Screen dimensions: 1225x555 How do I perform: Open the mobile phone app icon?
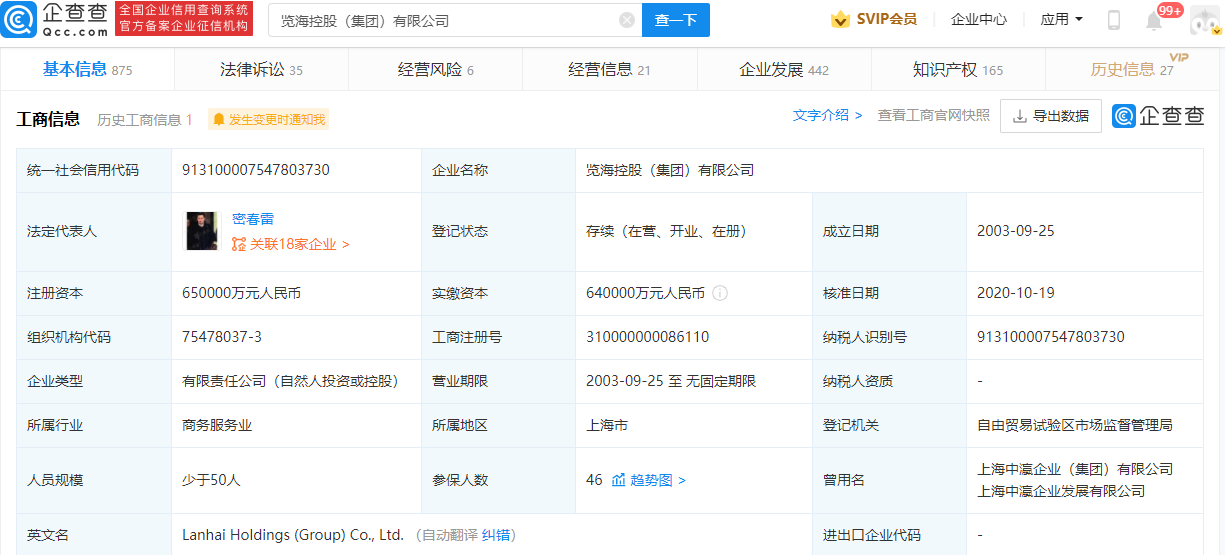[x=1113, y=20]
